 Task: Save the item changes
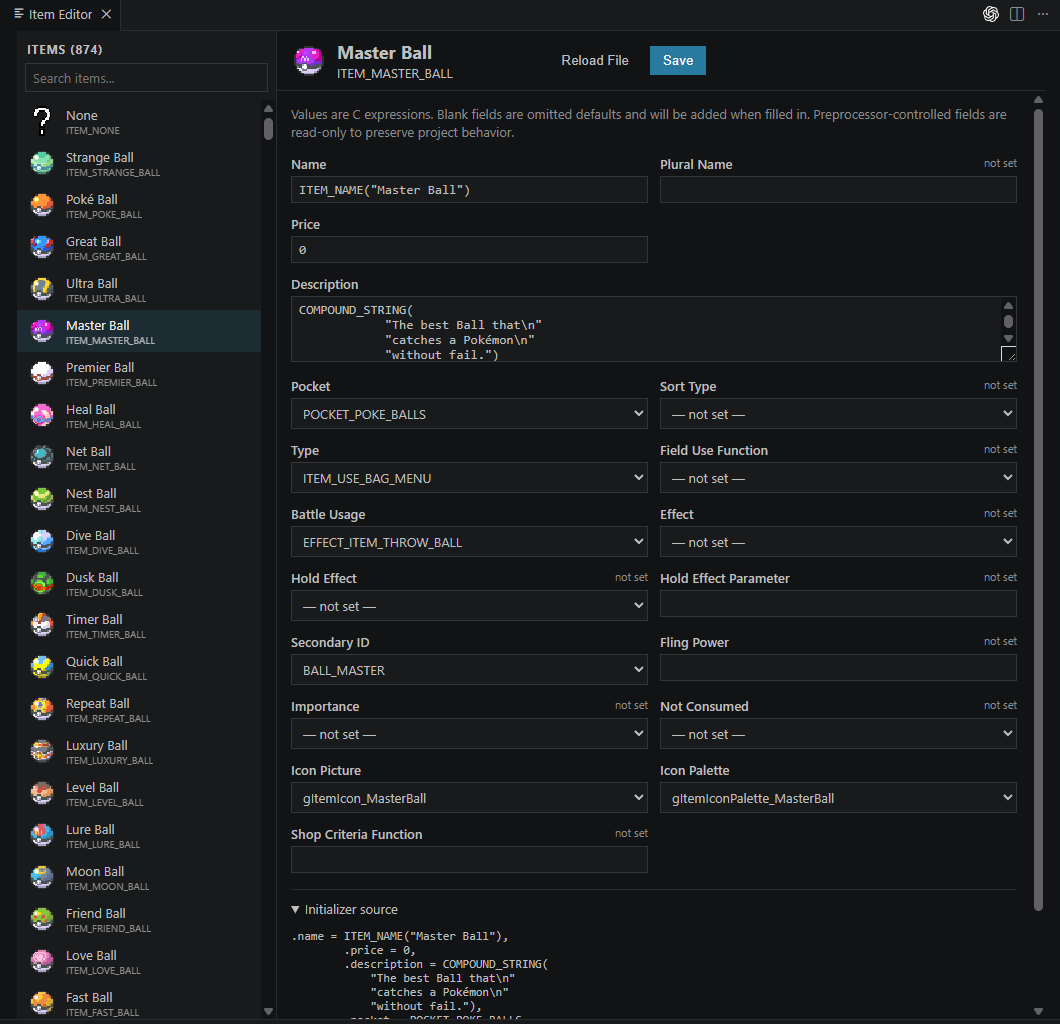coord(677,60)
